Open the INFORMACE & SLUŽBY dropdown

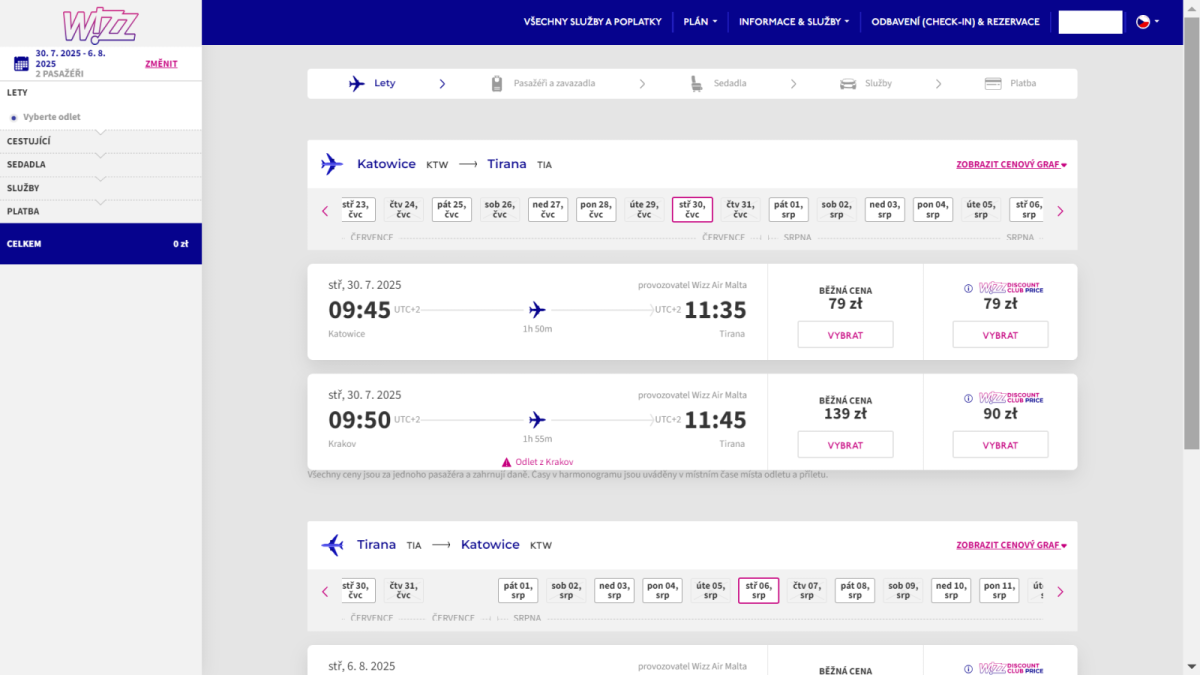pos(794,22)
